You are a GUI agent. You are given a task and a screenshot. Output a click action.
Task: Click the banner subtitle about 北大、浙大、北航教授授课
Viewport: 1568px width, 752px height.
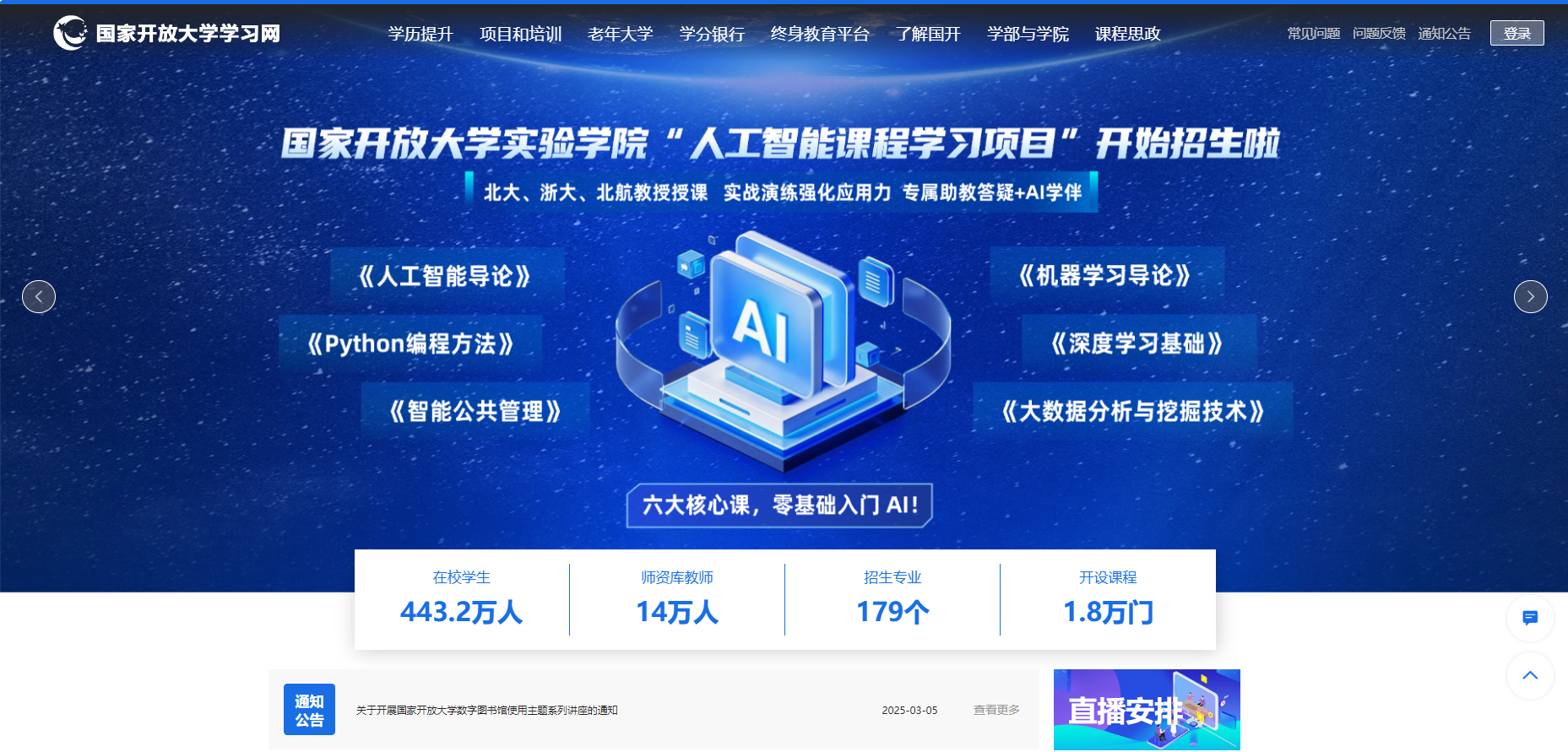pyautogui.click(x=782, y=192)
